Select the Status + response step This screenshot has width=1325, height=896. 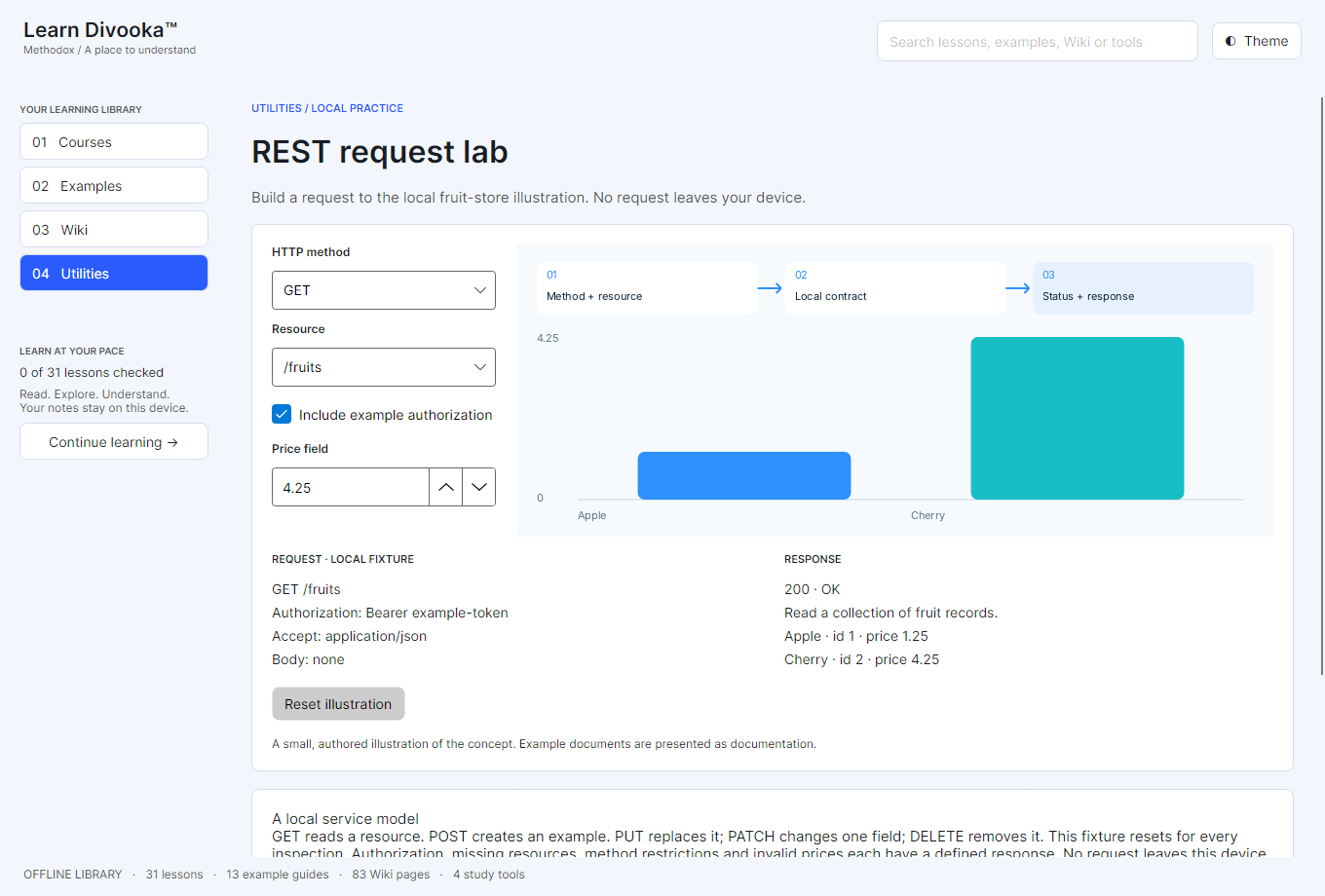point(1143,288)
